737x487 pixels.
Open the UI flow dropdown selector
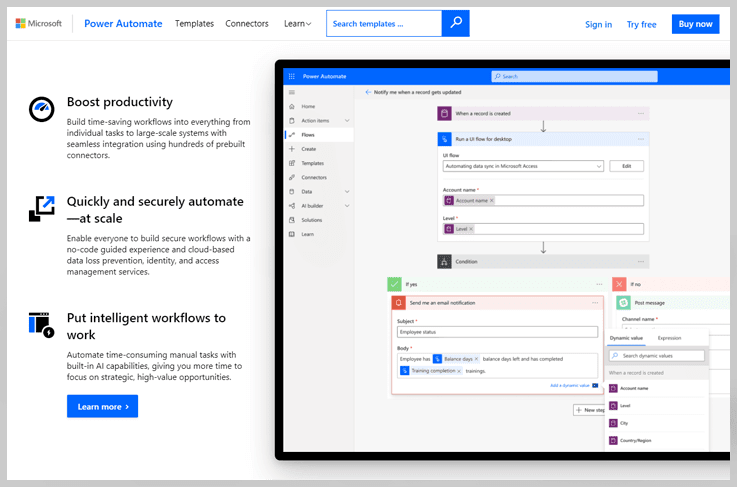tap(523, 166)
